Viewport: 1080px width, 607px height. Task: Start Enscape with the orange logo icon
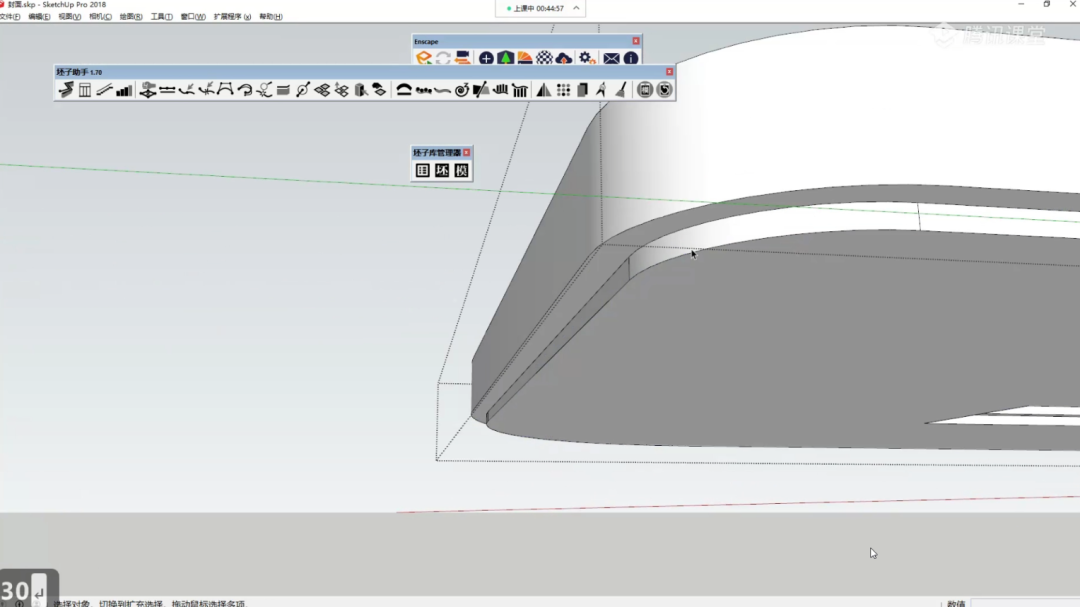(424, 59)
